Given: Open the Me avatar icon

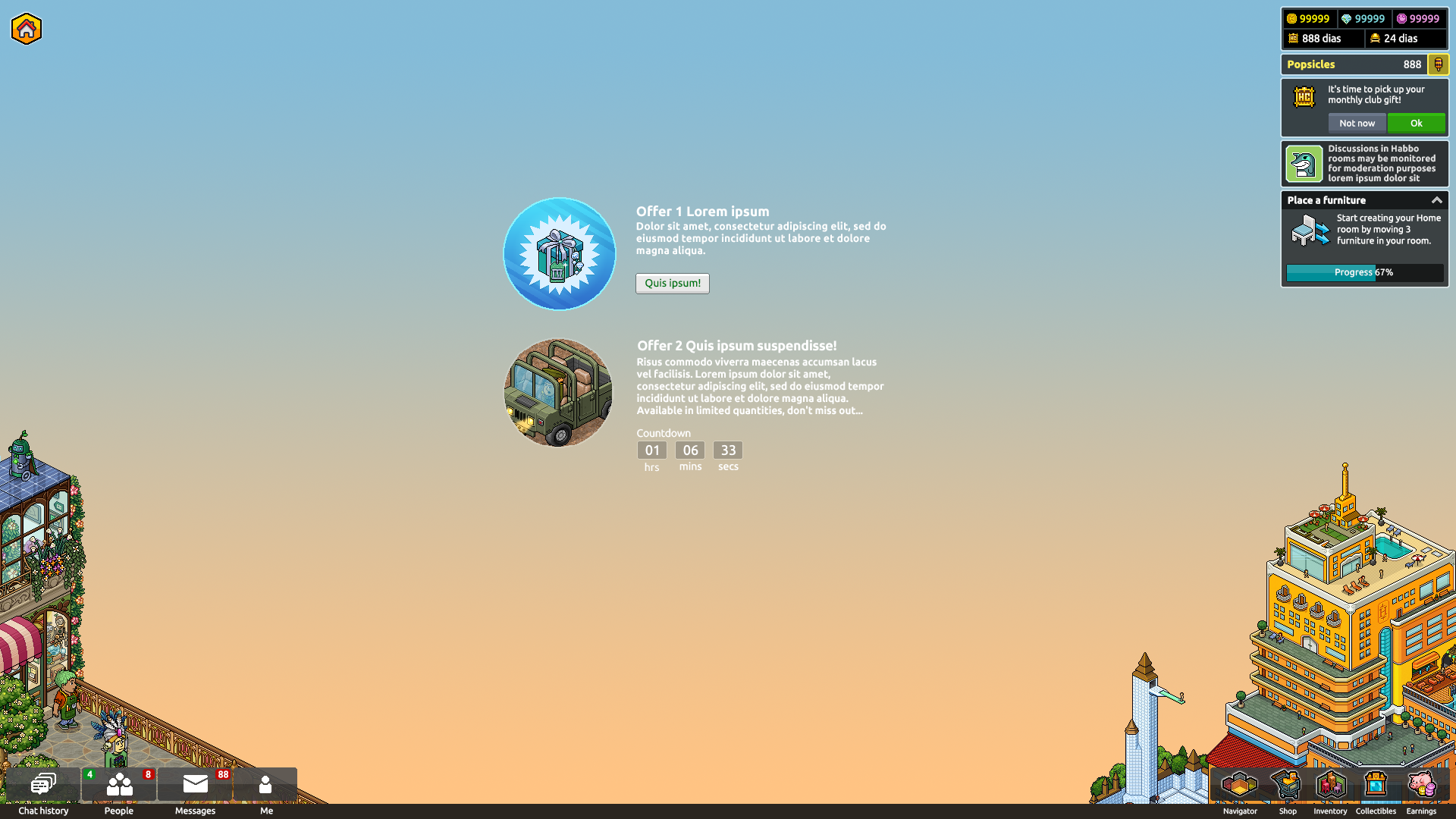Looking at the screenshot, I should (x=265, y=784).
